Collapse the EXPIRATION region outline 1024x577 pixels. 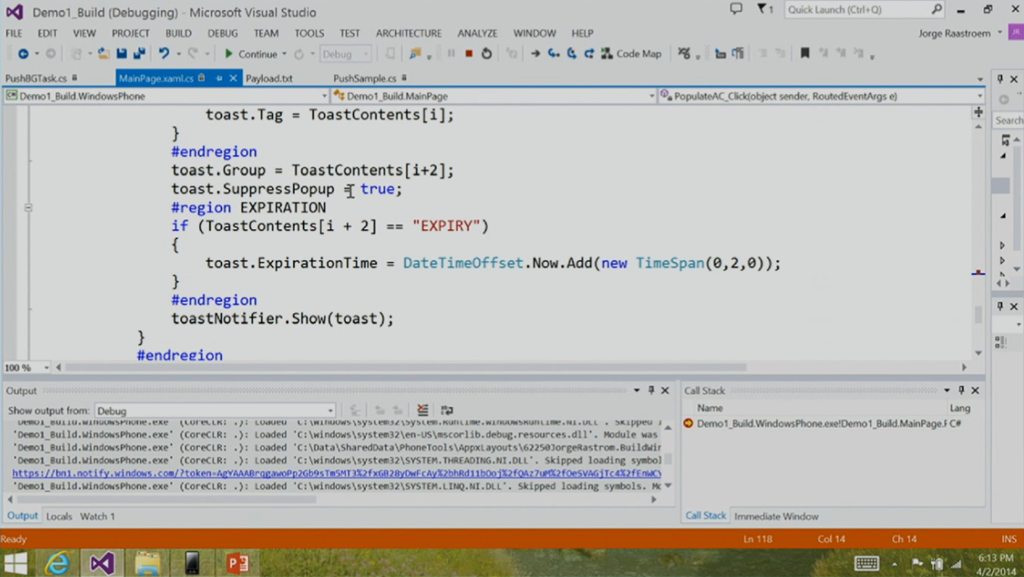pyautogui.click(x=28, y=208)
